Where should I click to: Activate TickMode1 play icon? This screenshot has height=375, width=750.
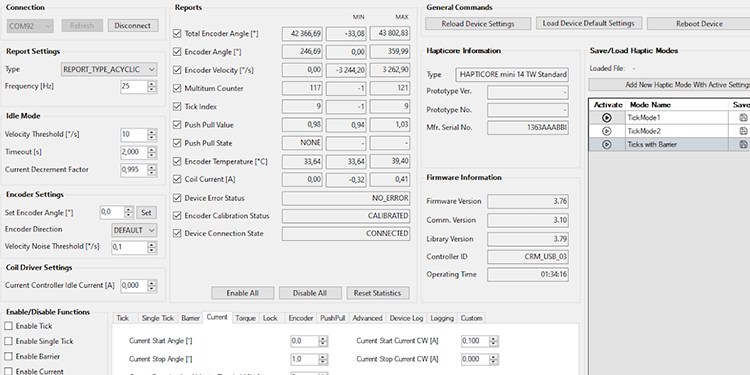tap(607, 117)
